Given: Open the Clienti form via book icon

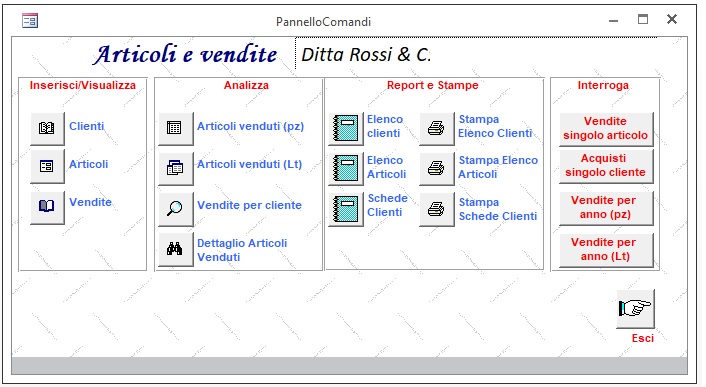Looking at the screenshot, I should click(x=47, y=128).
